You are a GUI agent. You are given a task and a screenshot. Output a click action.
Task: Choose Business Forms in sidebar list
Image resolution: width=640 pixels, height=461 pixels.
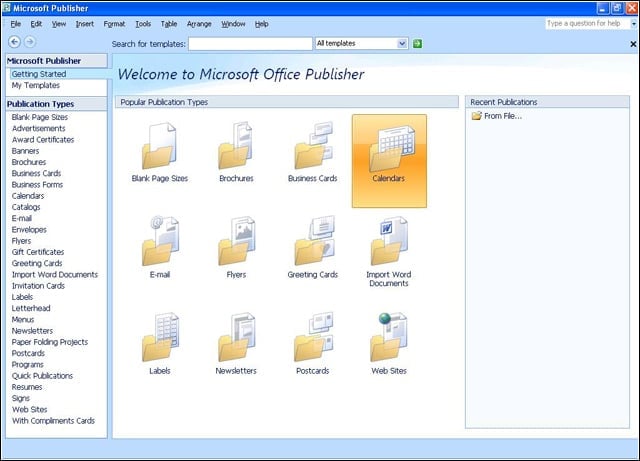(x=37, y=185)
